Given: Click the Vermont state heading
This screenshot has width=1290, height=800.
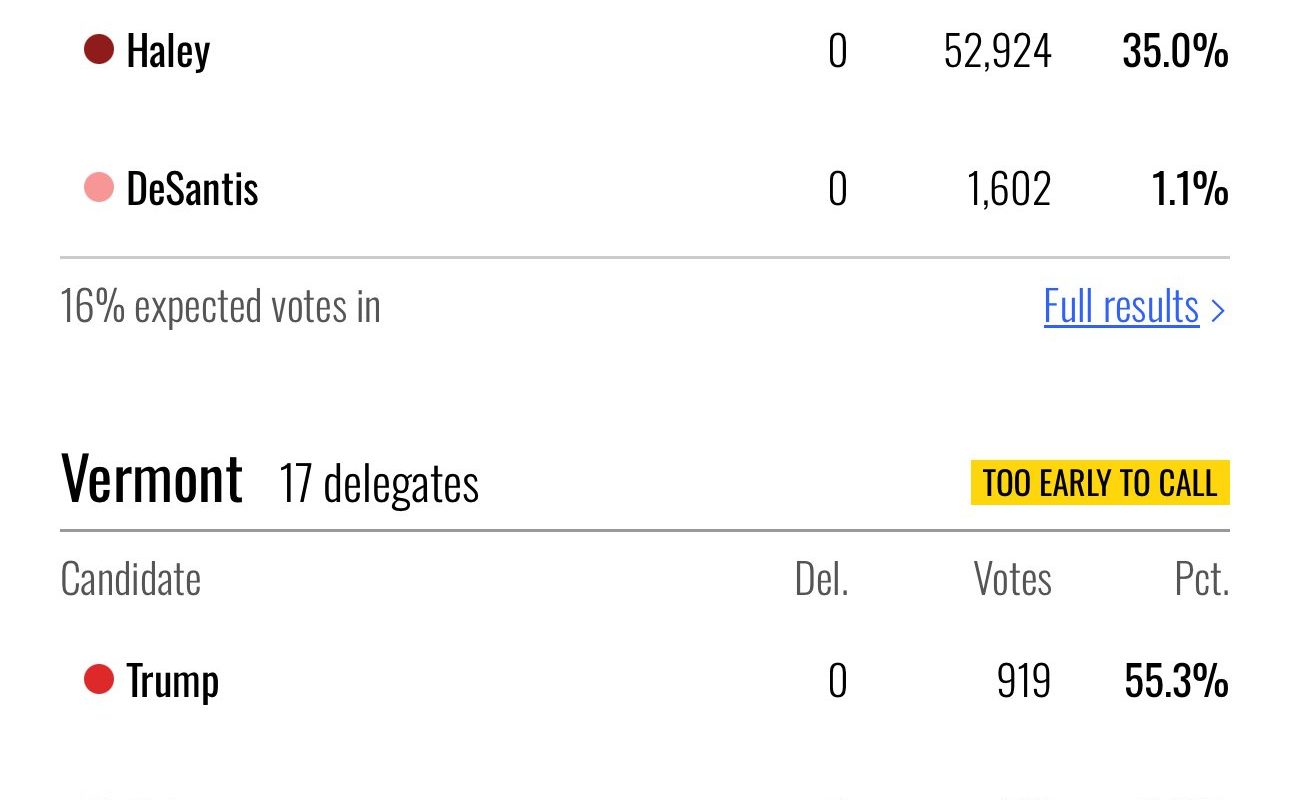Looking at the screenshot, I should [x=151, y=479].
